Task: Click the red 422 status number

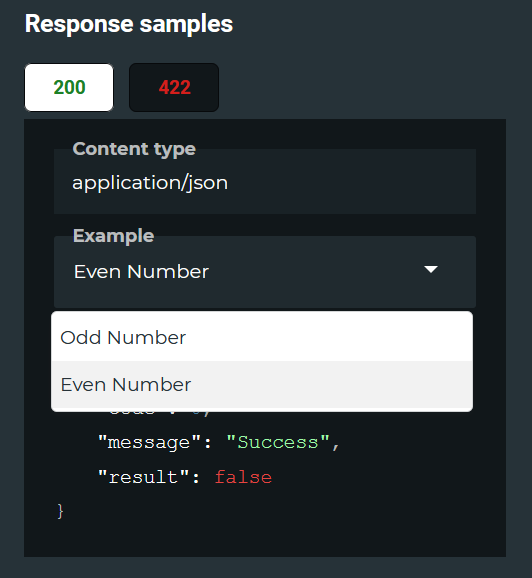Action: pos(175,87)
